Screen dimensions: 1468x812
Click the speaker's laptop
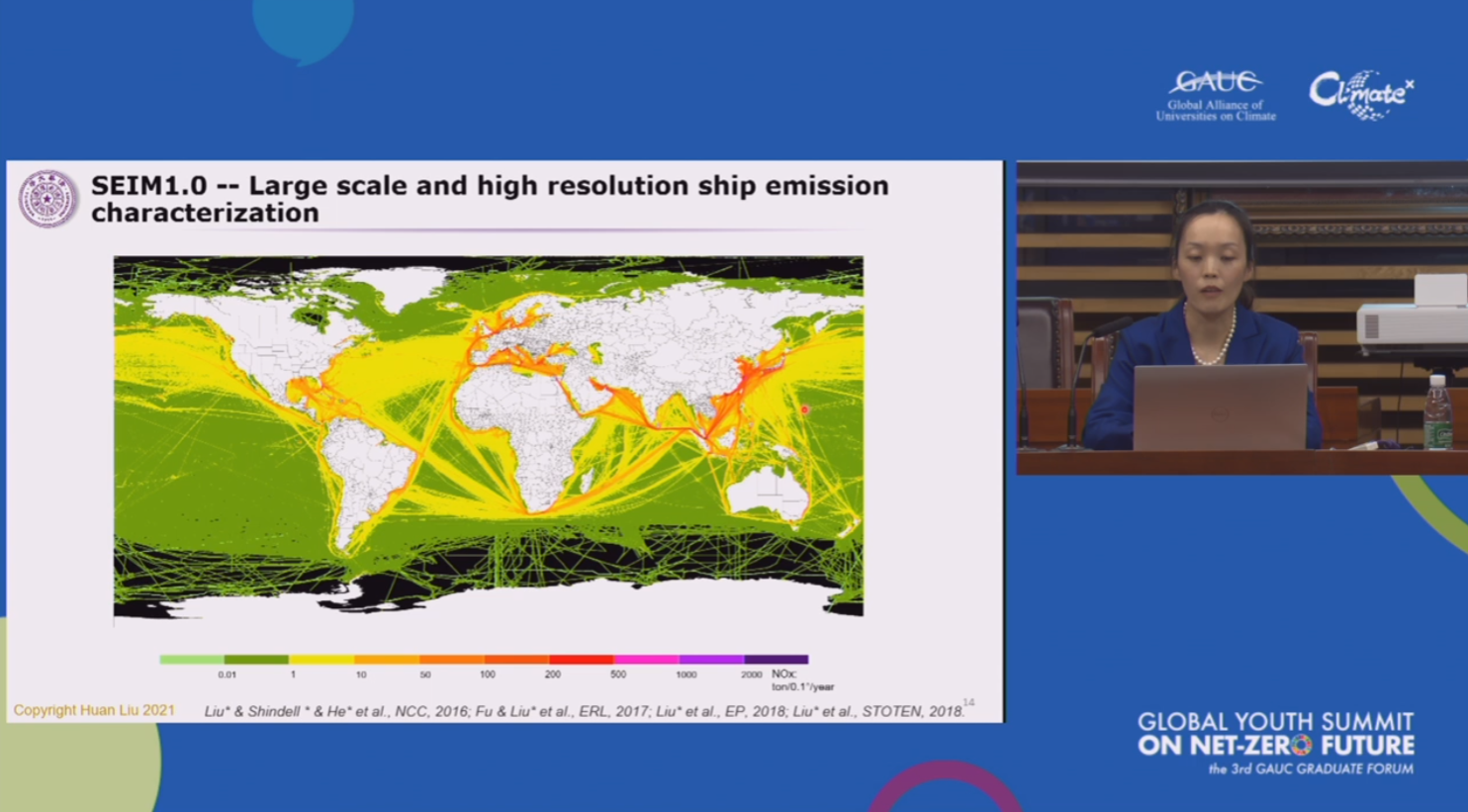pyautogui.click(x=1220, y=407)
